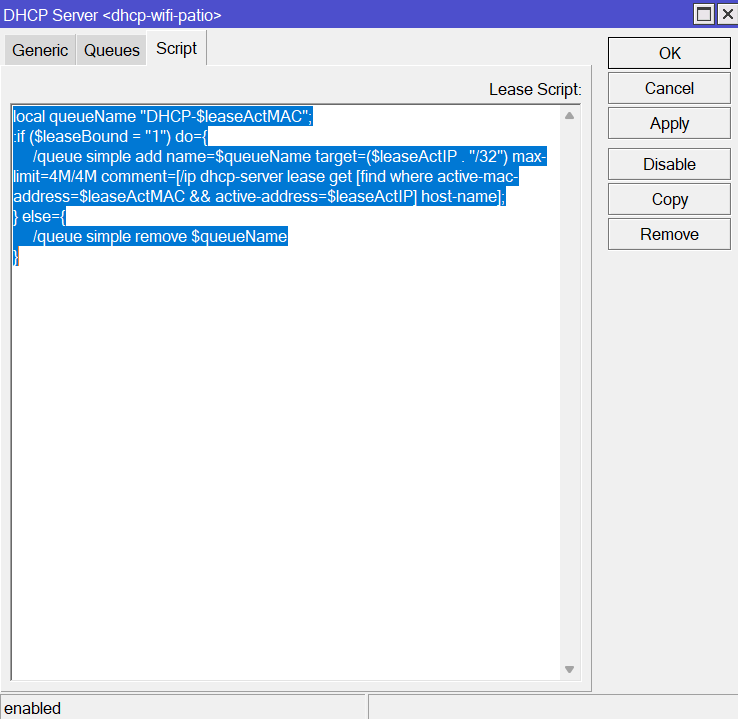738x719 pixels.
Task: Click the scrollbar track in the script editor
Action: pyautogui.click(x=569, y=400)
